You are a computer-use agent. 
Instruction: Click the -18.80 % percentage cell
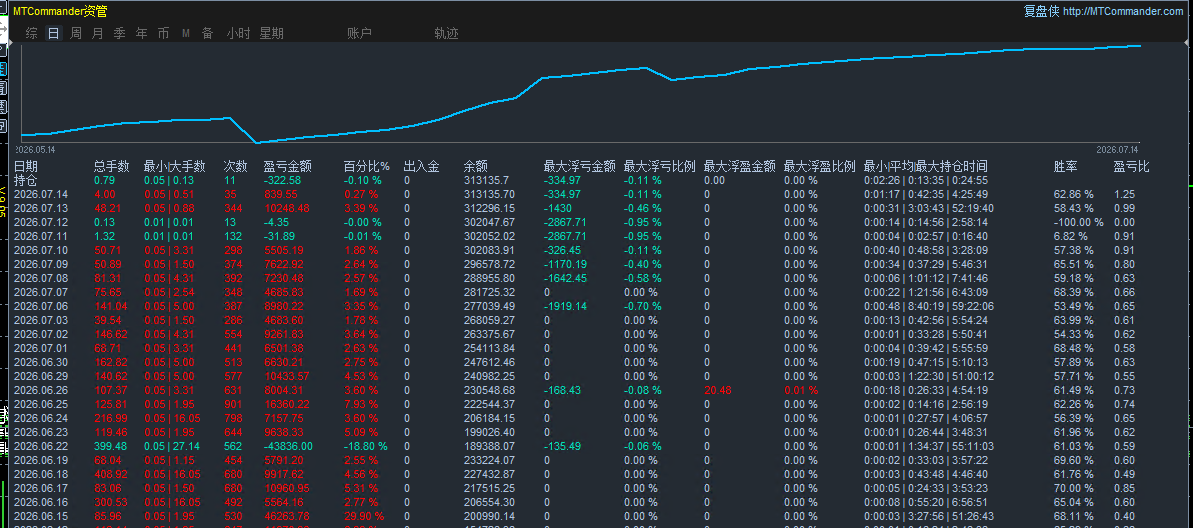pos(365,446)
